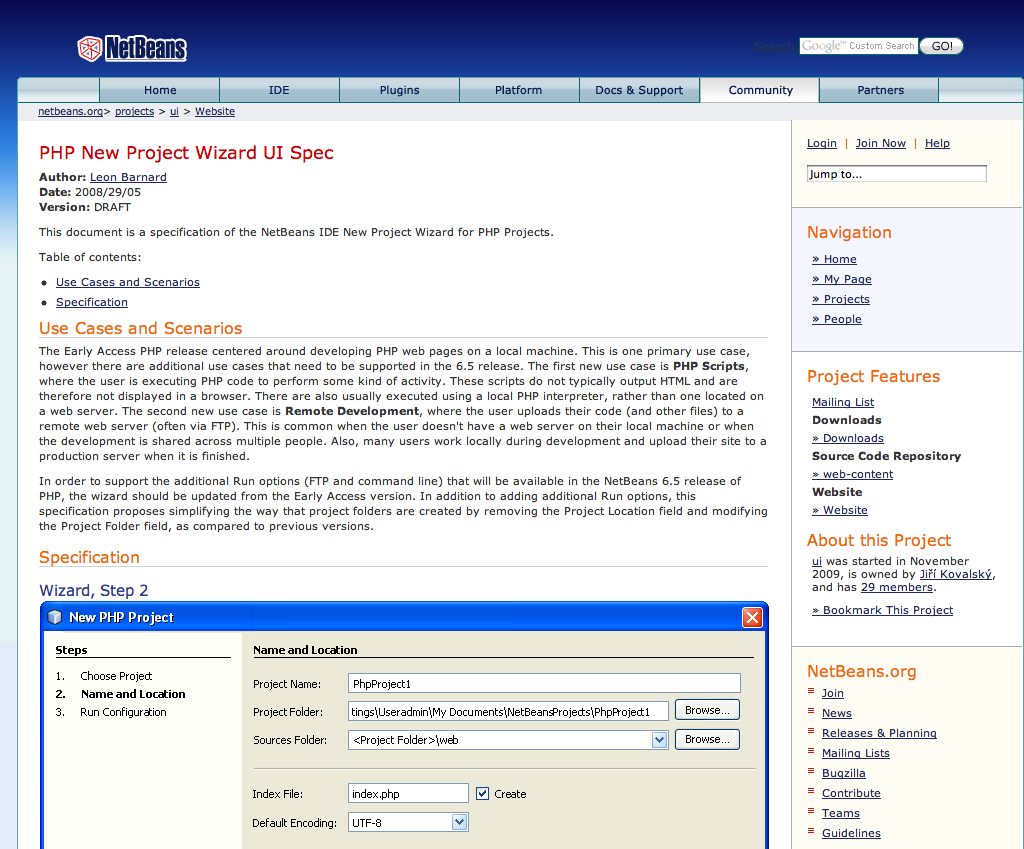Click the 'Wizard, Step 2' heading
Screen dimensions: 1024x849
(93, 590)
